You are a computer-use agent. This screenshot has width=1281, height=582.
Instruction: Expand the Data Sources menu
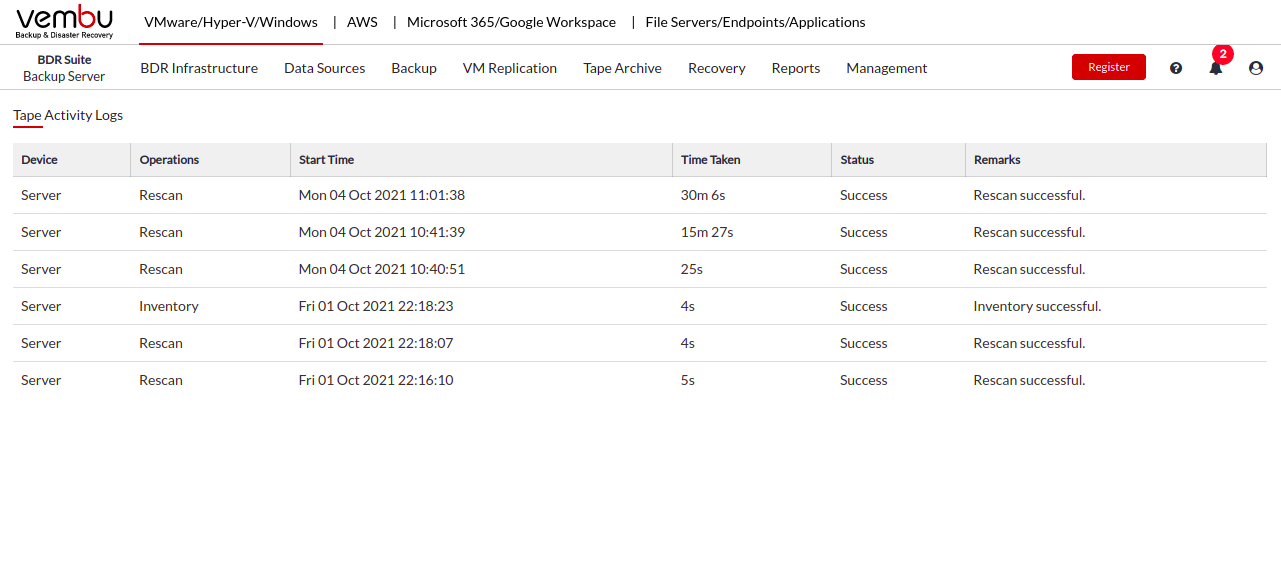(324, 68)
